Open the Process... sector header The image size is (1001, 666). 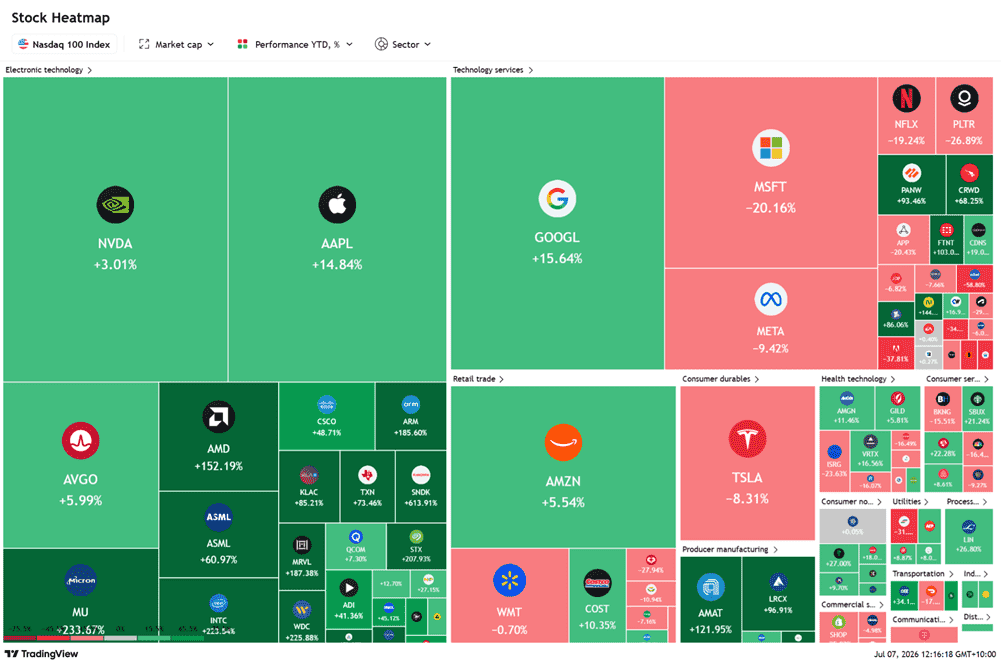click(967, 501)
